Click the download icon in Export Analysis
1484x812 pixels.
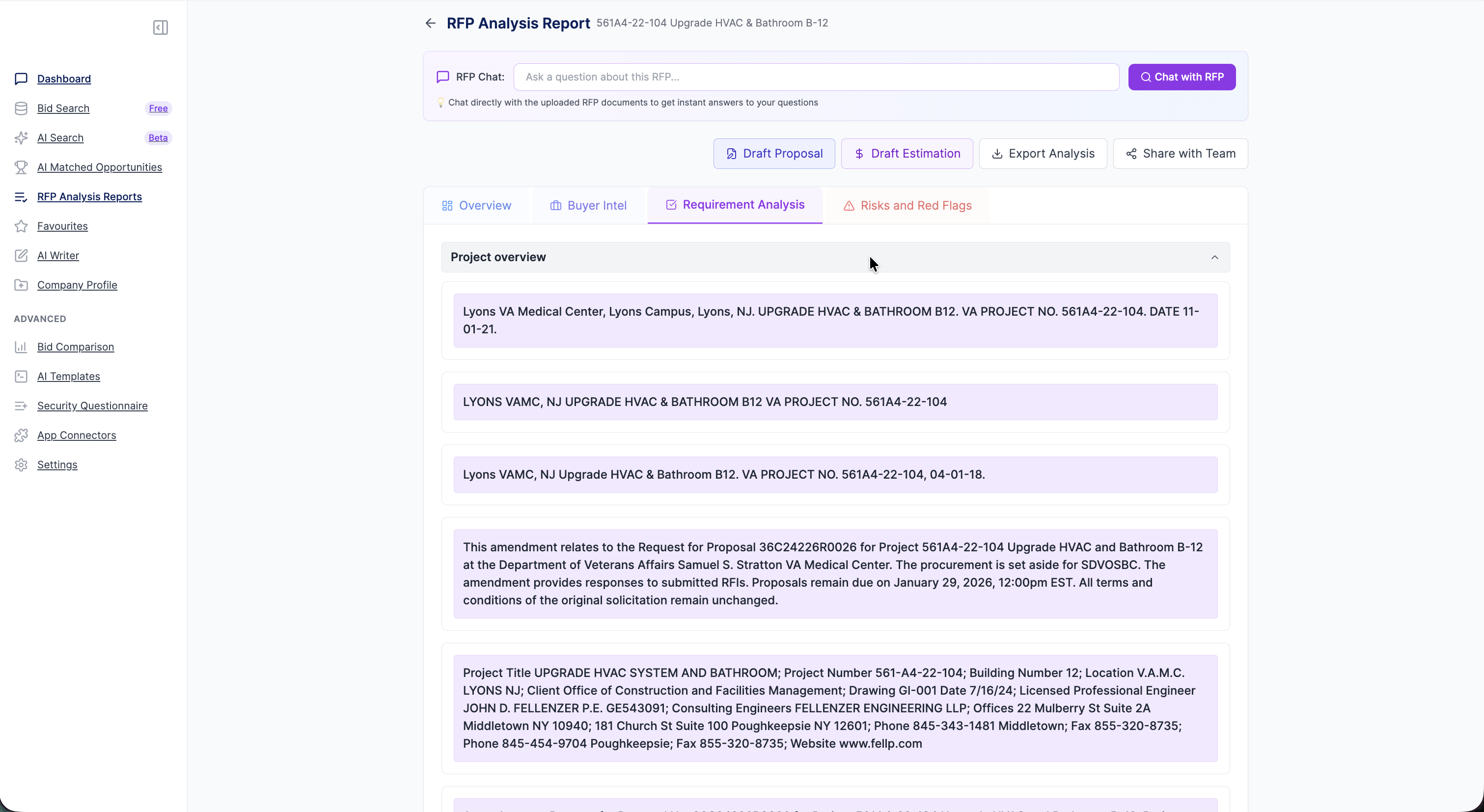coord(997,154)
